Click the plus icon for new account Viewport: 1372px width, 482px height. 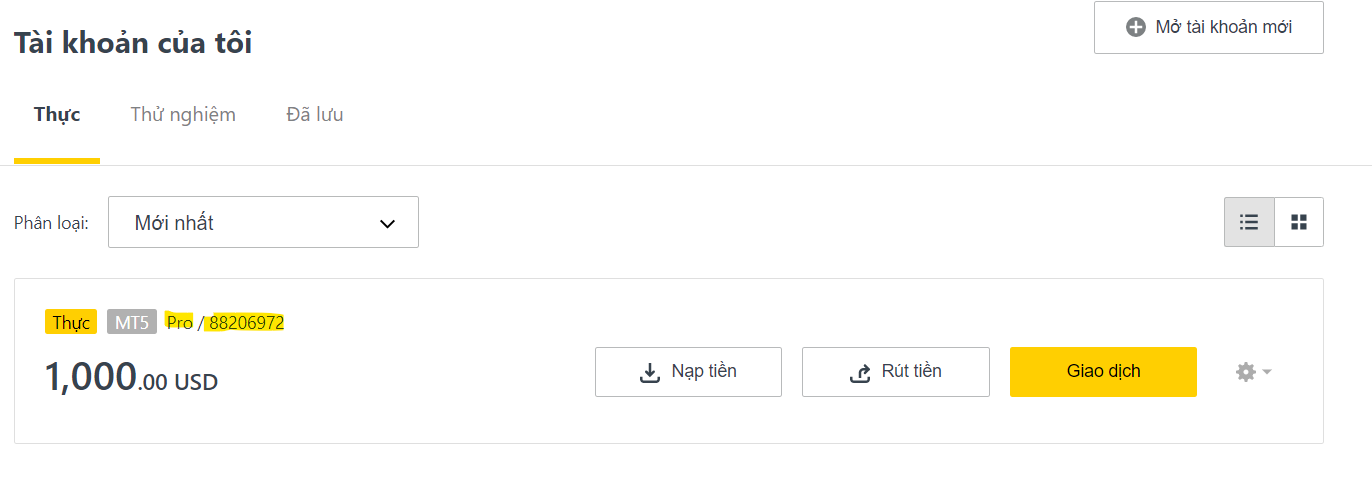click(1135, 27)
